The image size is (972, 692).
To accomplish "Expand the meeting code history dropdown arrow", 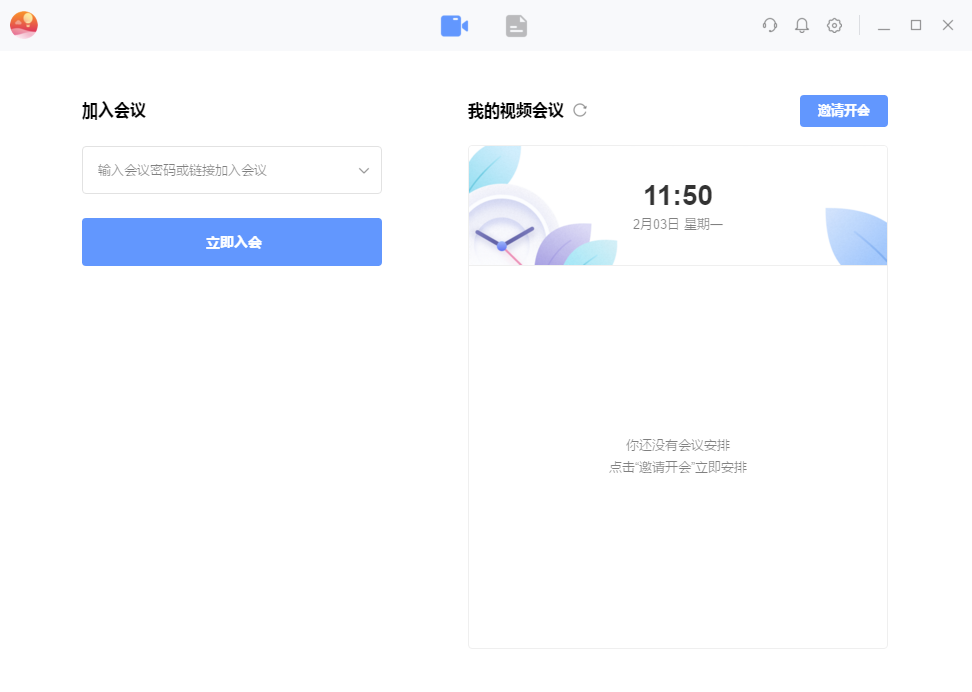I will coord(364,171).
